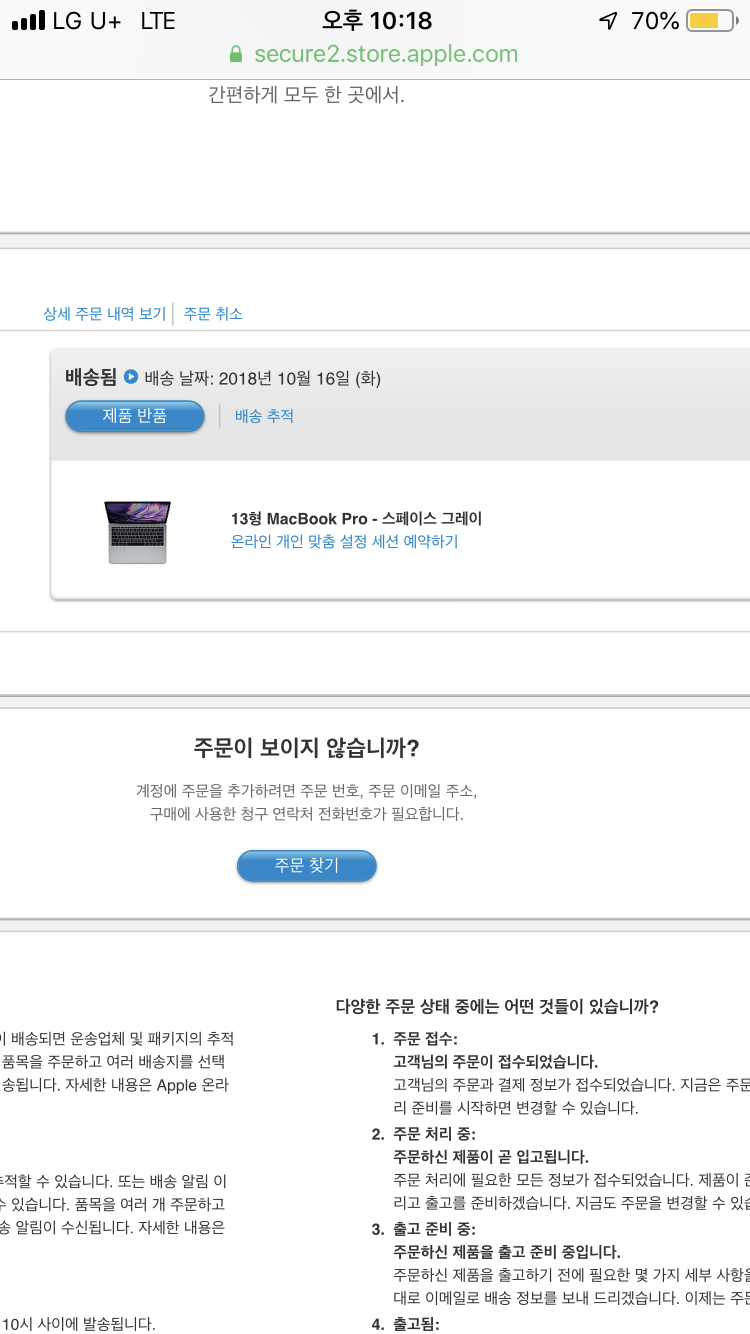Screen dimensions: 750x1334
Task: Click the 주문 취소 link
Action: (x=213, y=313)
